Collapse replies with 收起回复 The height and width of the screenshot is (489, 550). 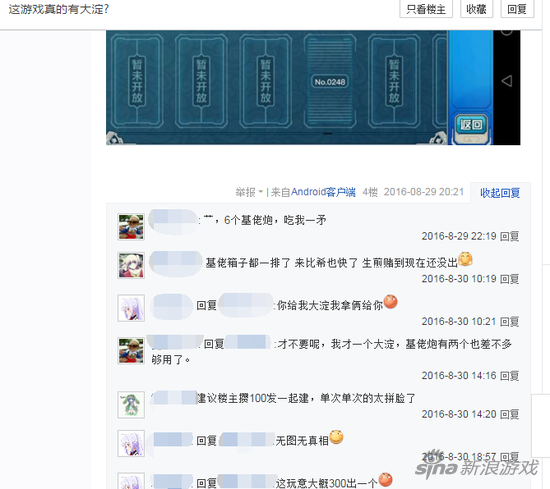coord(500,193)
